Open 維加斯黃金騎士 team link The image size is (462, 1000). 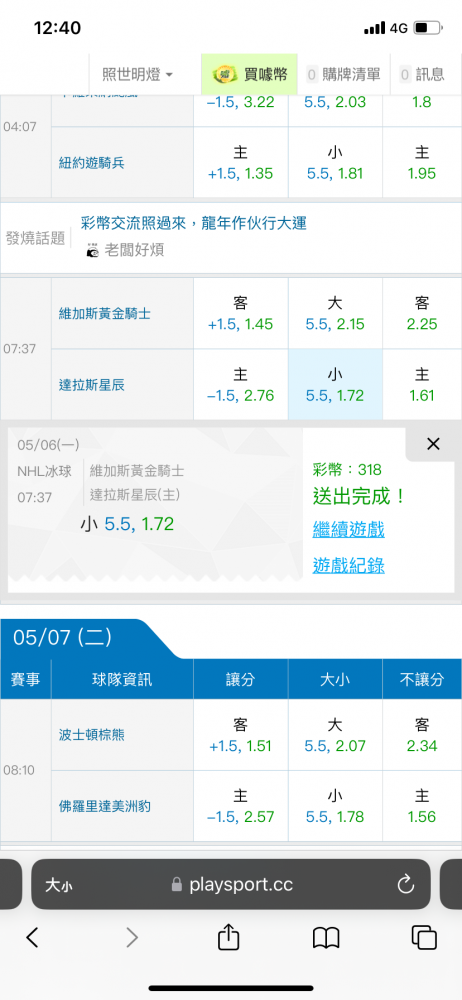pos(105,313)
